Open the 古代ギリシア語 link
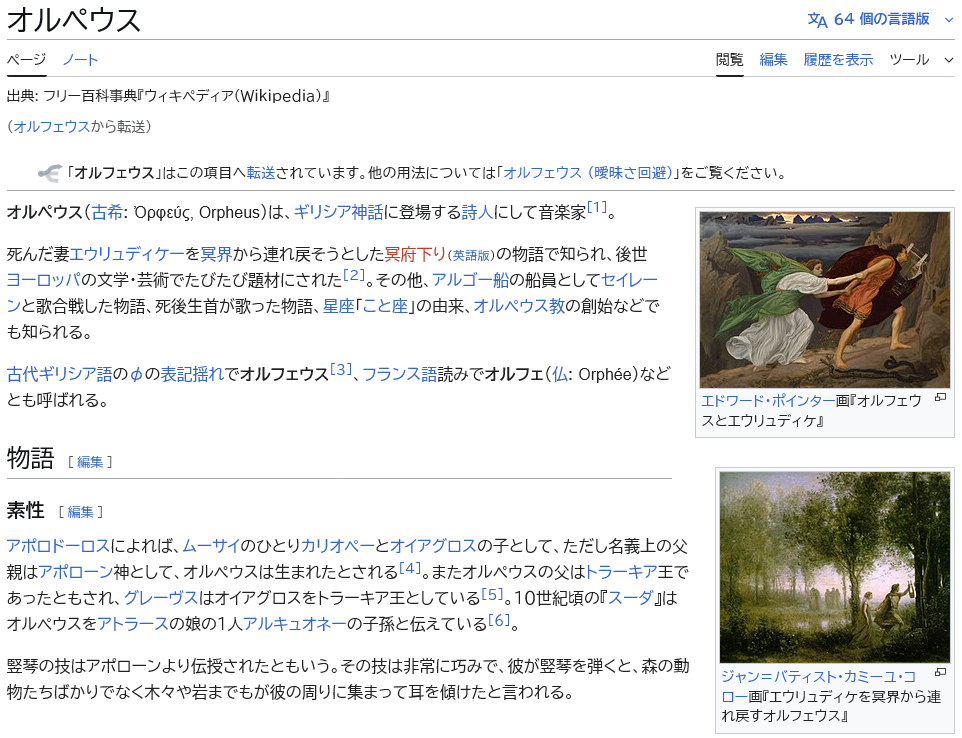Viewport: 962px width, 738px height. [x=60, y=374]
